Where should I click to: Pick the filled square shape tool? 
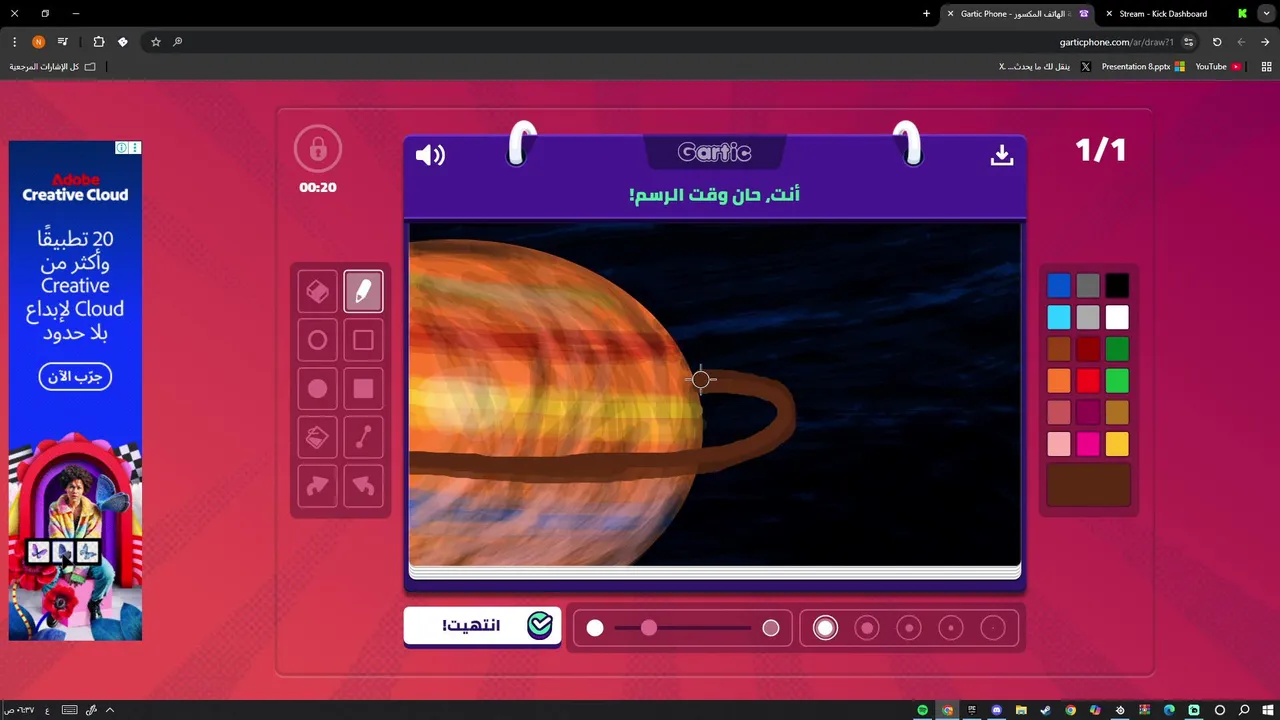click(x=363, y=388)
